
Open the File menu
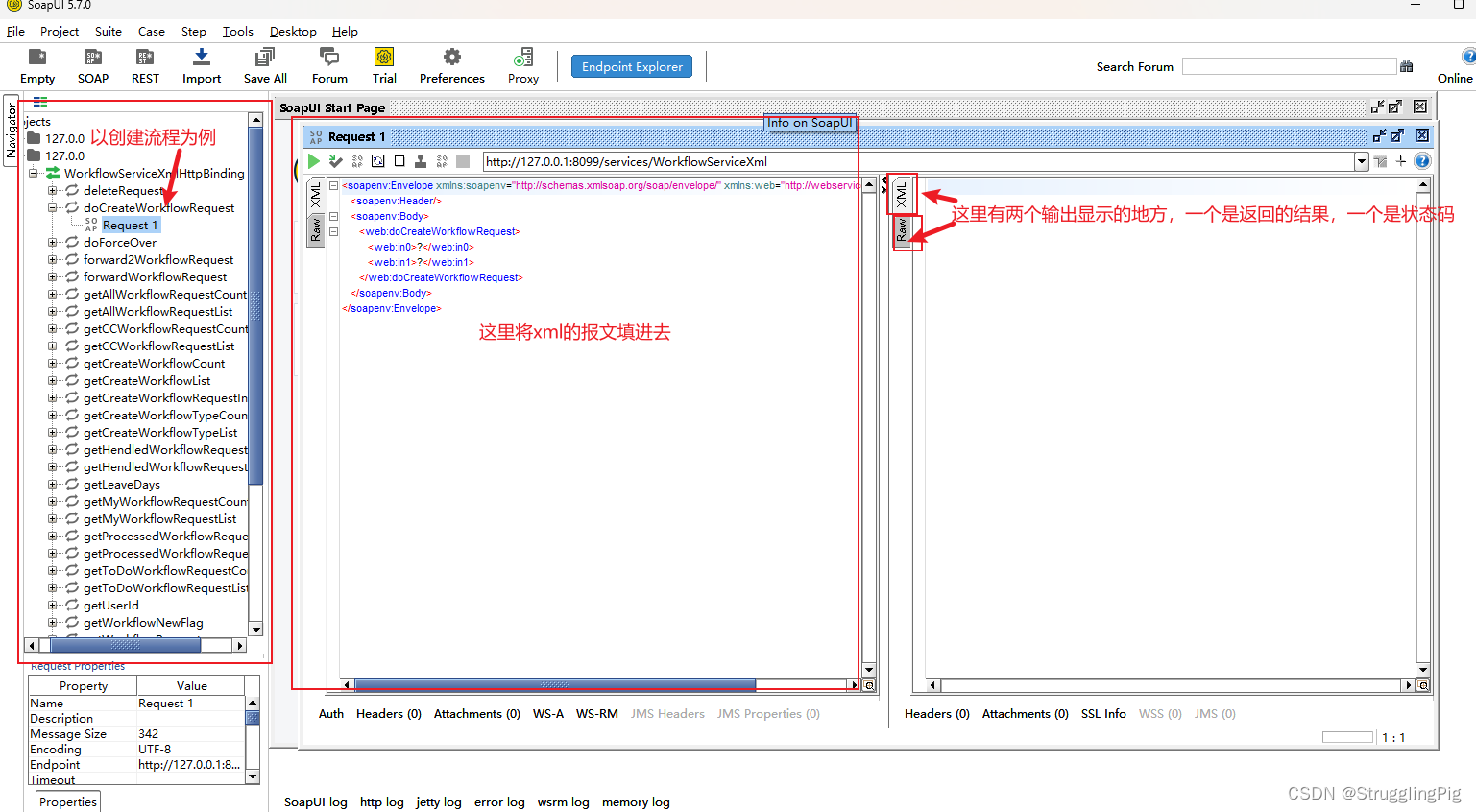click(x=15, y=31)
